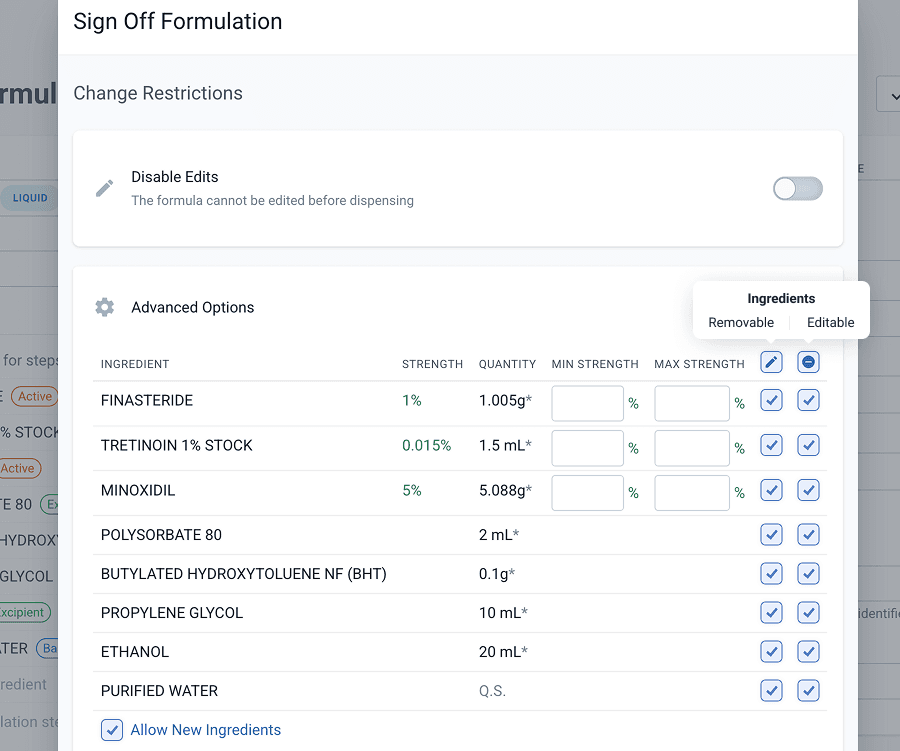Toggle ETHANOL checkbox under pencil column
900x751 pixels.
tap(771, 652)
